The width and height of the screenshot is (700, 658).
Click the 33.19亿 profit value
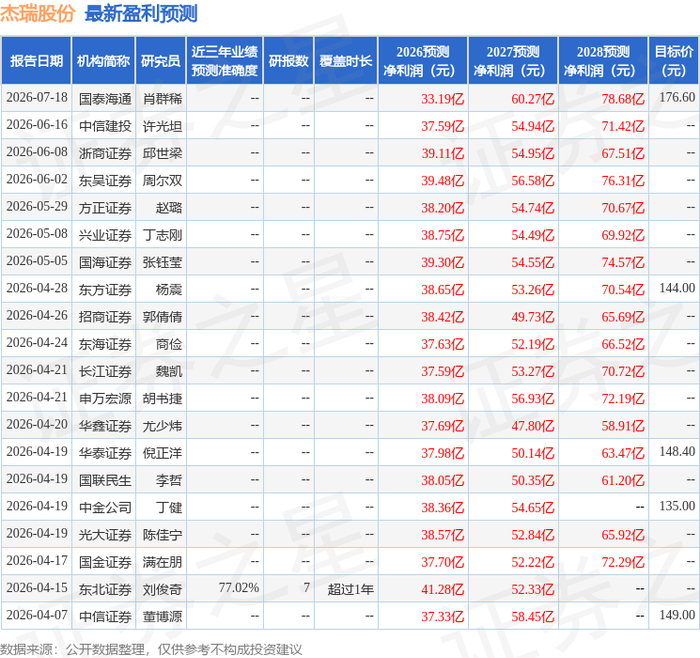442,99
